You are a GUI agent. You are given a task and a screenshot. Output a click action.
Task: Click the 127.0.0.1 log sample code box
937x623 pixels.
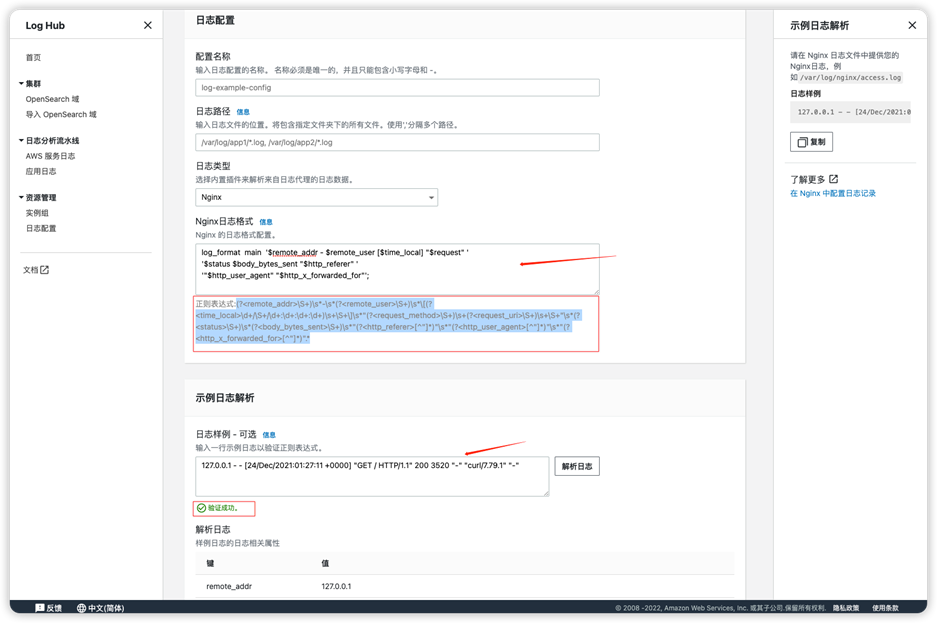[x=850, y=112]
